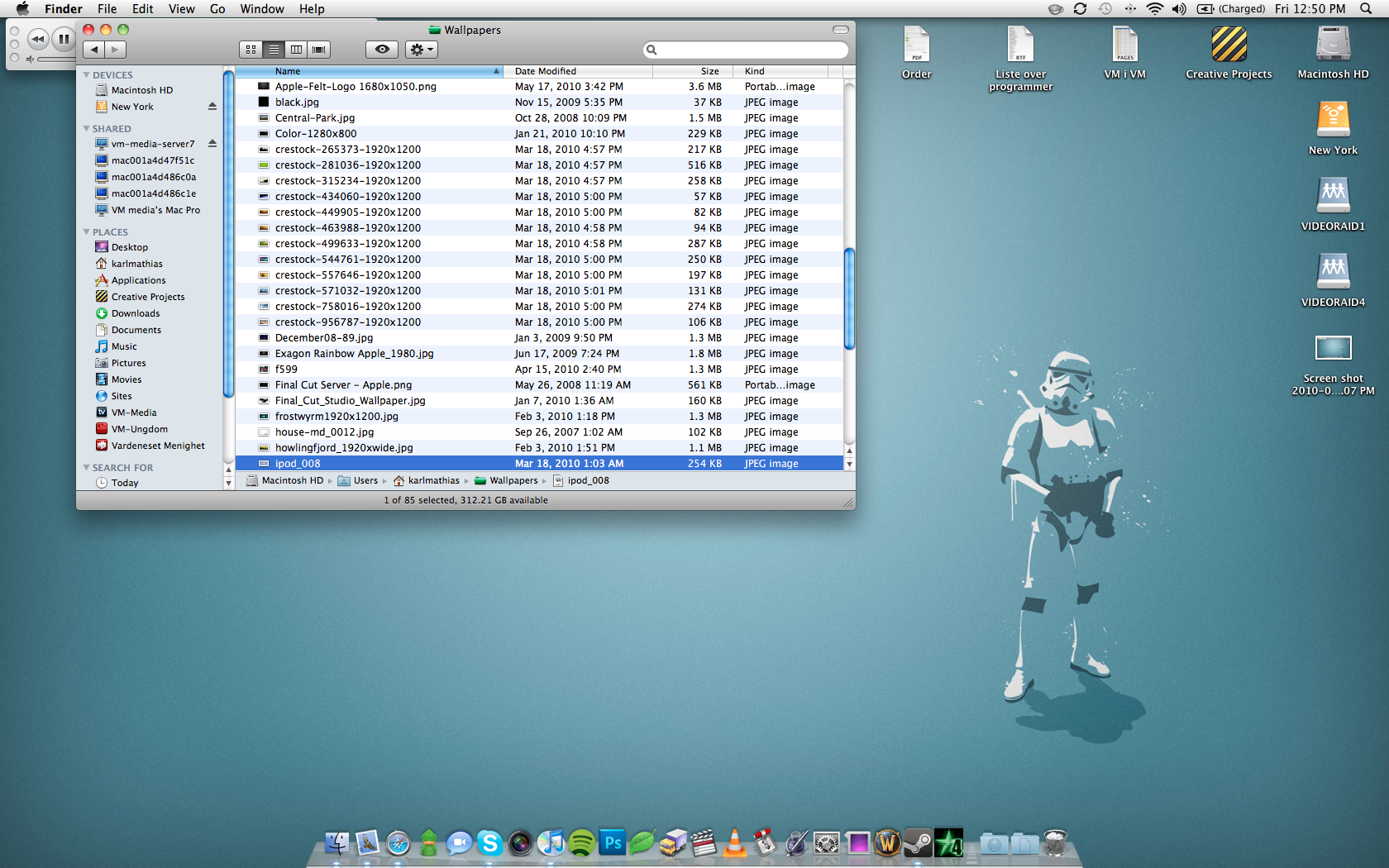The height and width of the screenshot is (868, 1389).
Task: Sort by Date Modified column header
Action: [579, 71]
